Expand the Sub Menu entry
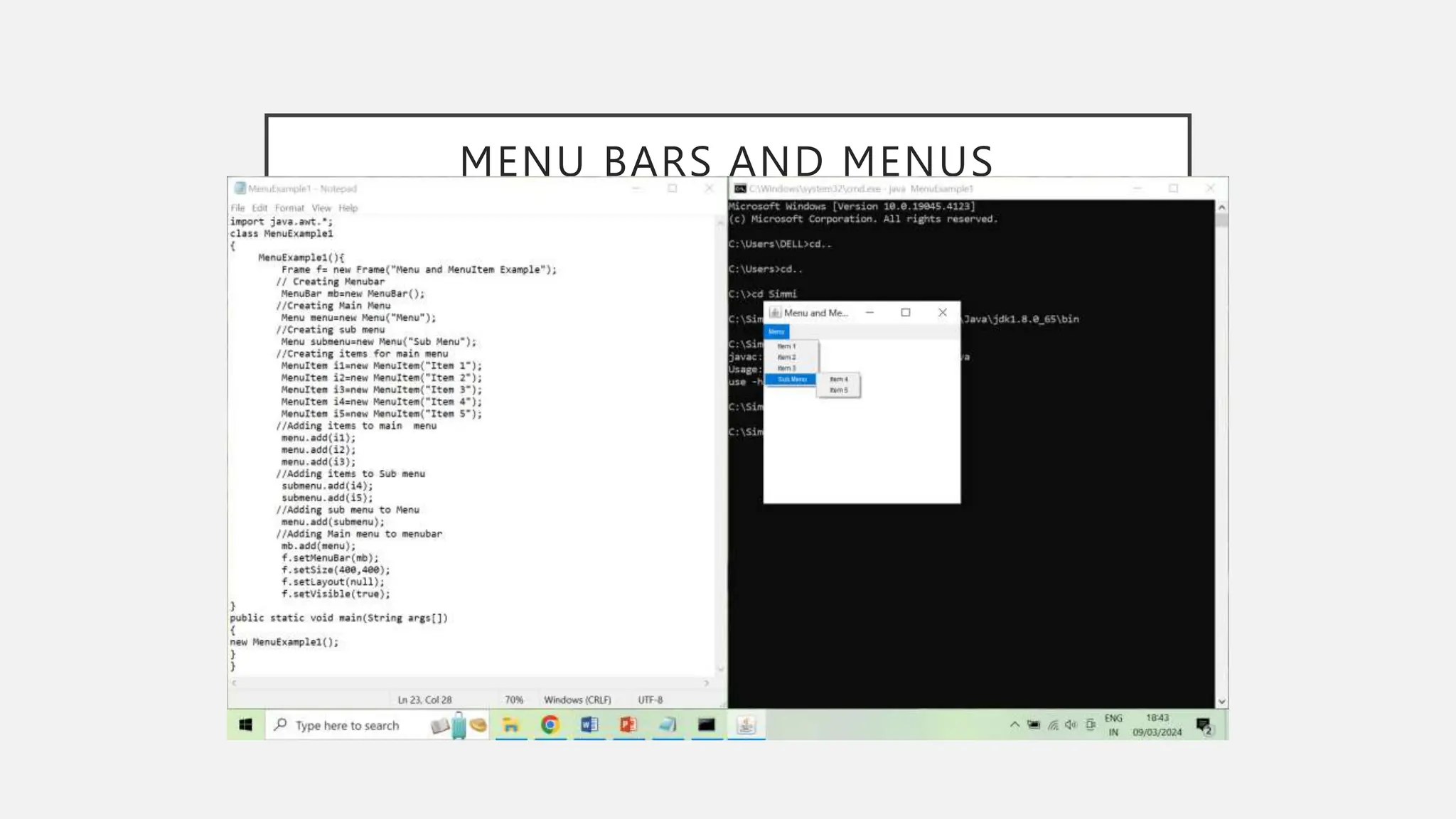Screen dimensions: 1456x819 [x=791, y=380]
